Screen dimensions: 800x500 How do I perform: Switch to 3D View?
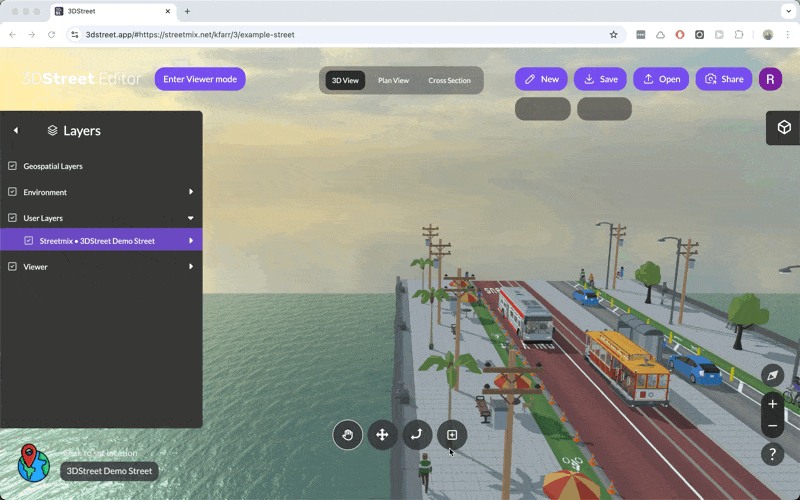(345, 80)
